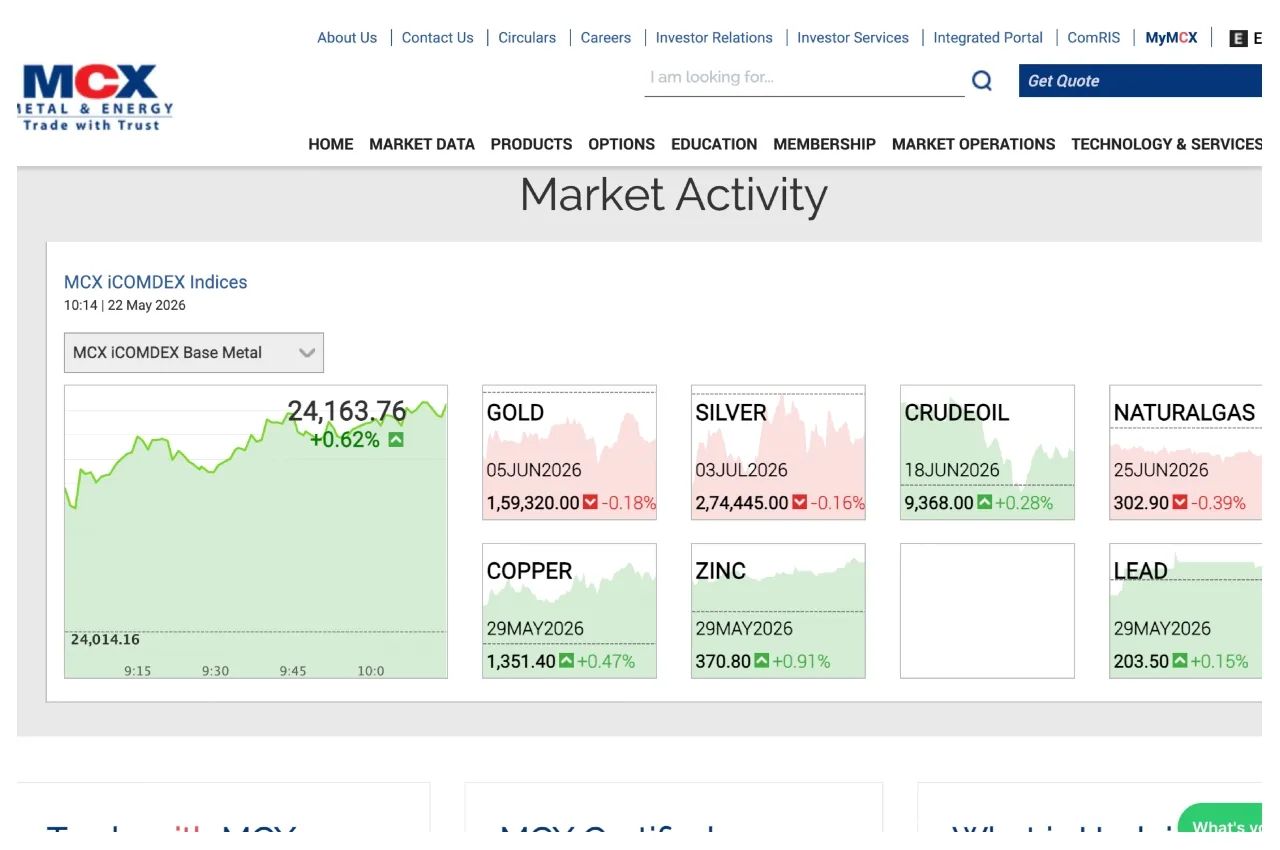The width and height of the screenshot is (1280, 850).
Task: Click the SILVER expiry date 03JUL2026
Action: point(742,470)
